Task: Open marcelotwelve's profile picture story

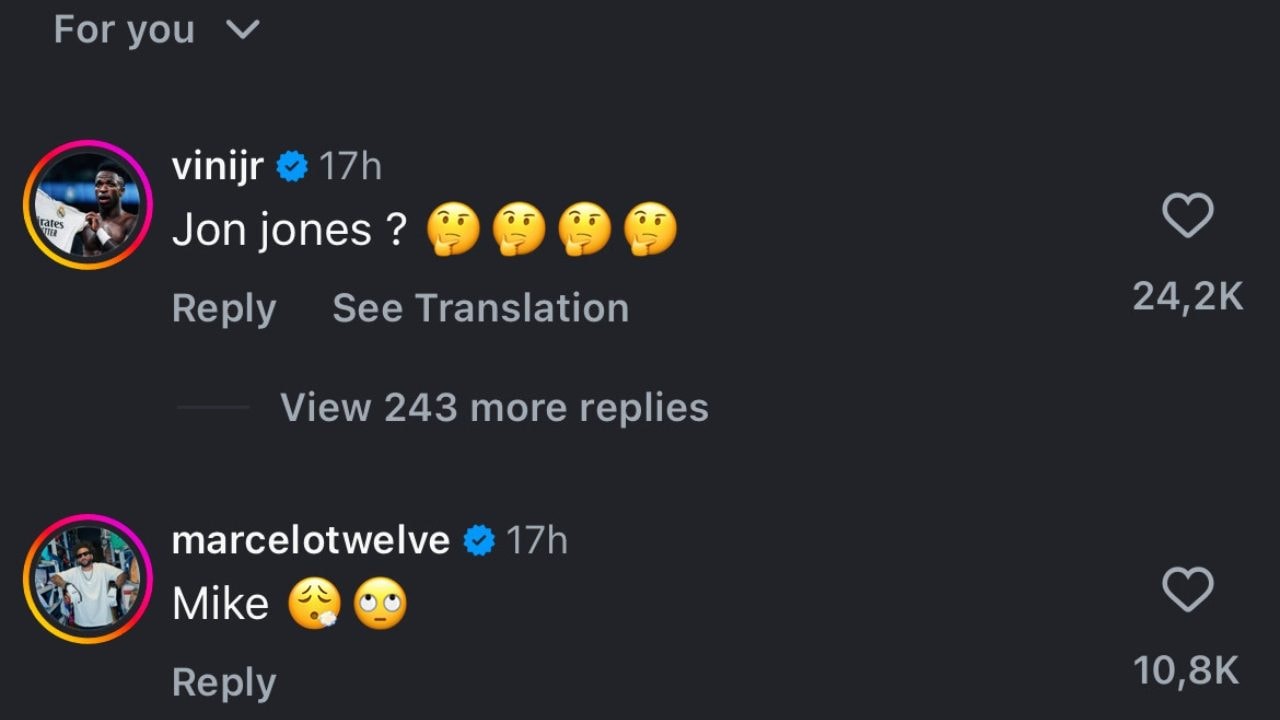Action: click(x=87, y=578)
